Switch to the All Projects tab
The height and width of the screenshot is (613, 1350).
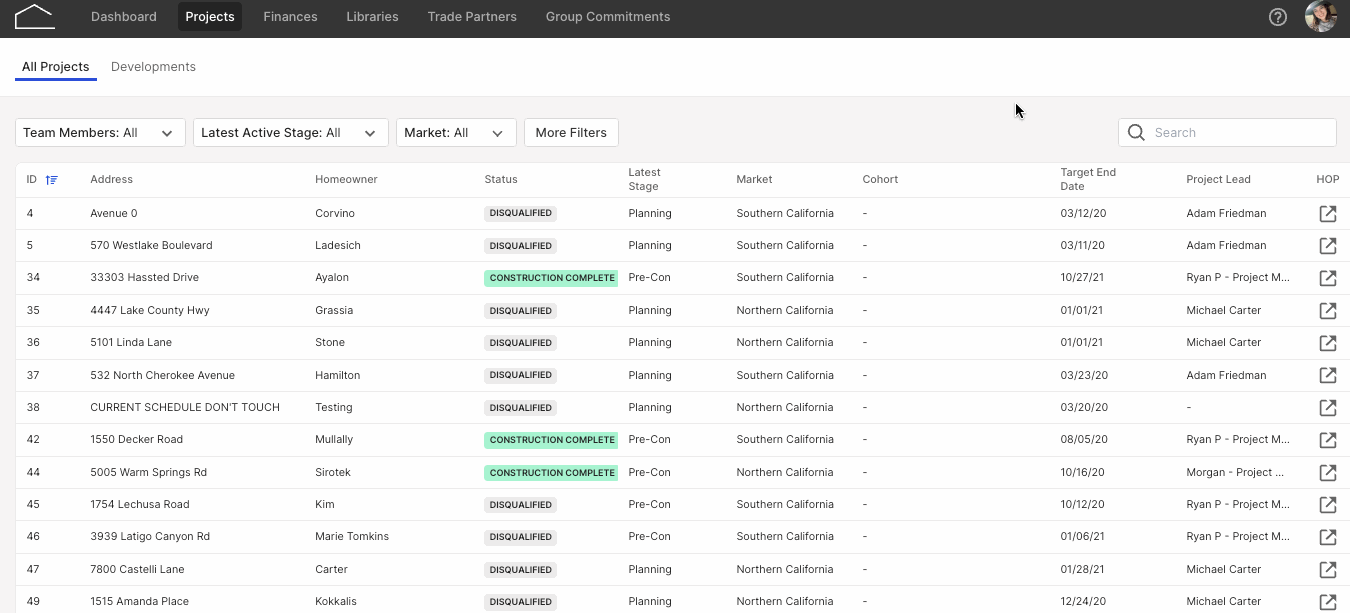click(56, 67)
